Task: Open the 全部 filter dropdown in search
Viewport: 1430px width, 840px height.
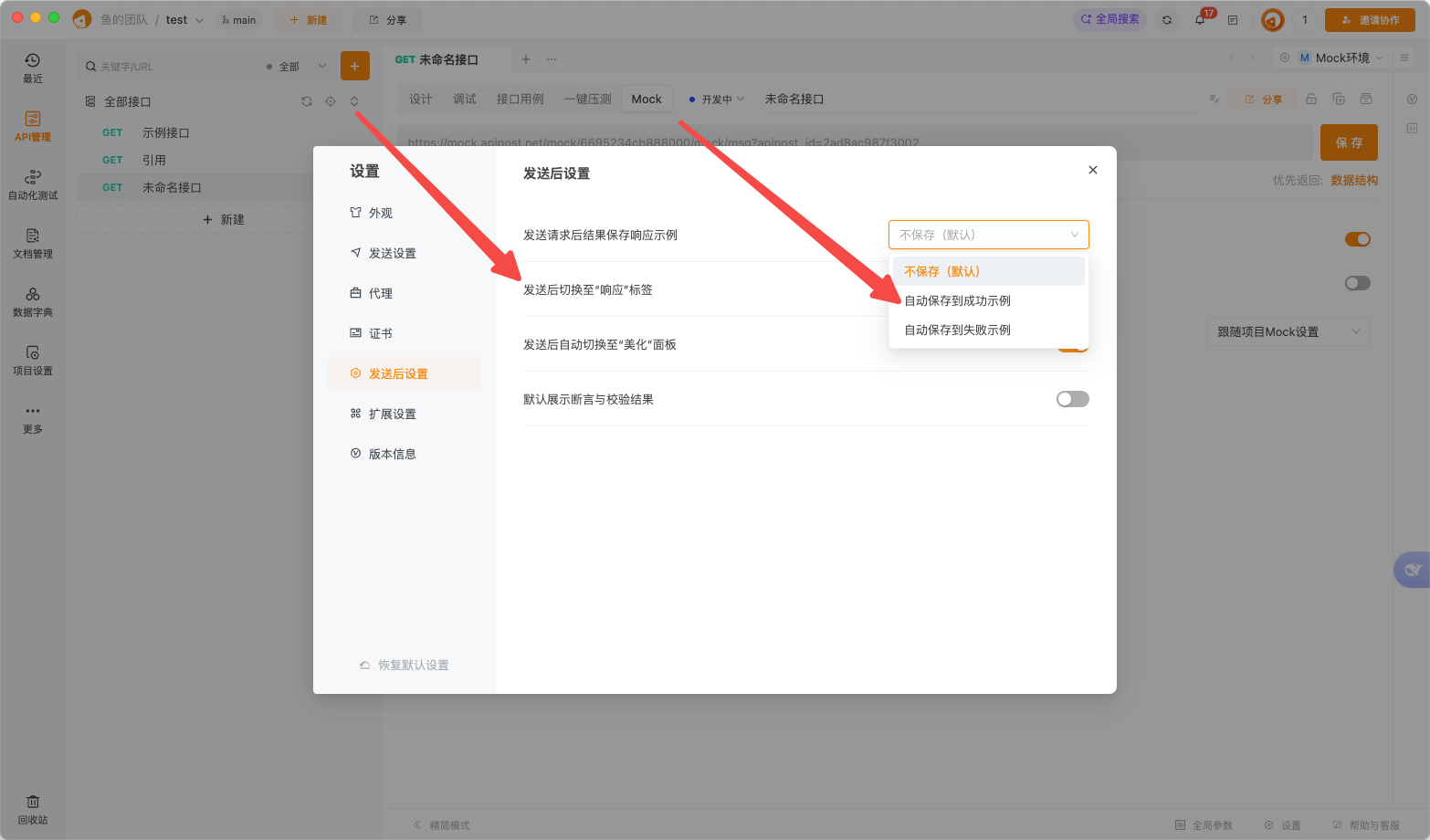Action: click(296, 67)
